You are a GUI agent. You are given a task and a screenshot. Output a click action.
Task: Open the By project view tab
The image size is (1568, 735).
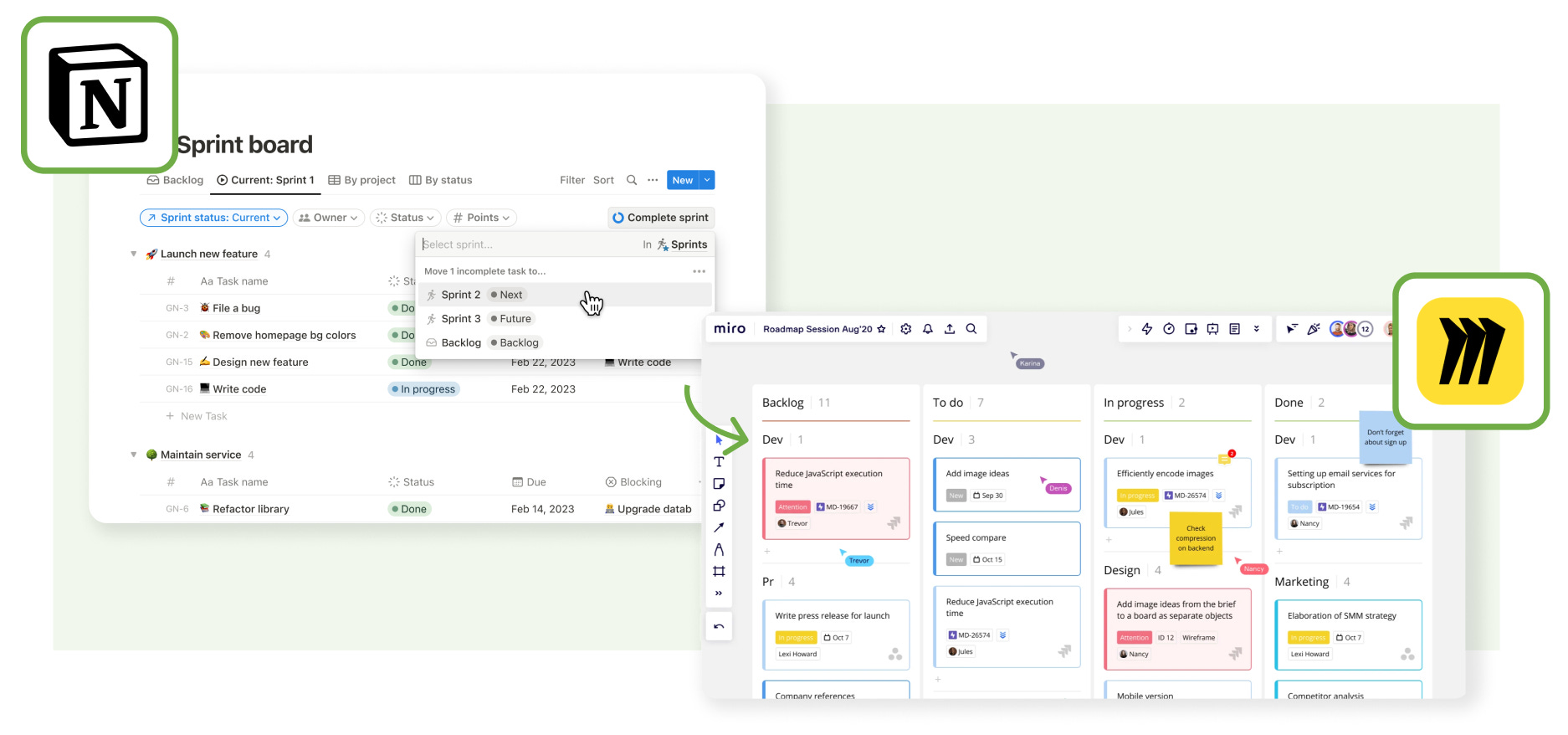(x=361, y=180)
